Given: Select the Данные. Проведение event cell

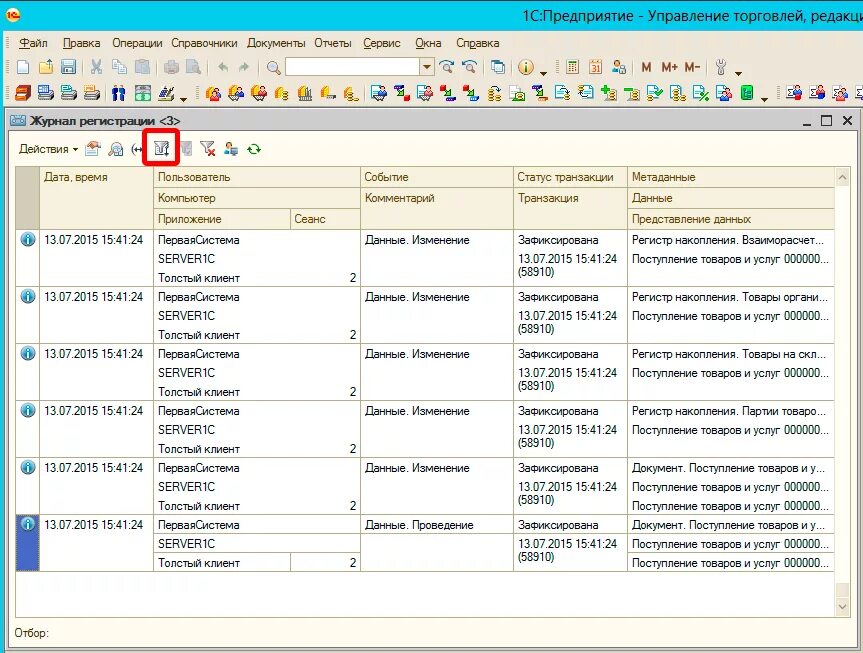Looking at the screenshot, I should [437, 525].
